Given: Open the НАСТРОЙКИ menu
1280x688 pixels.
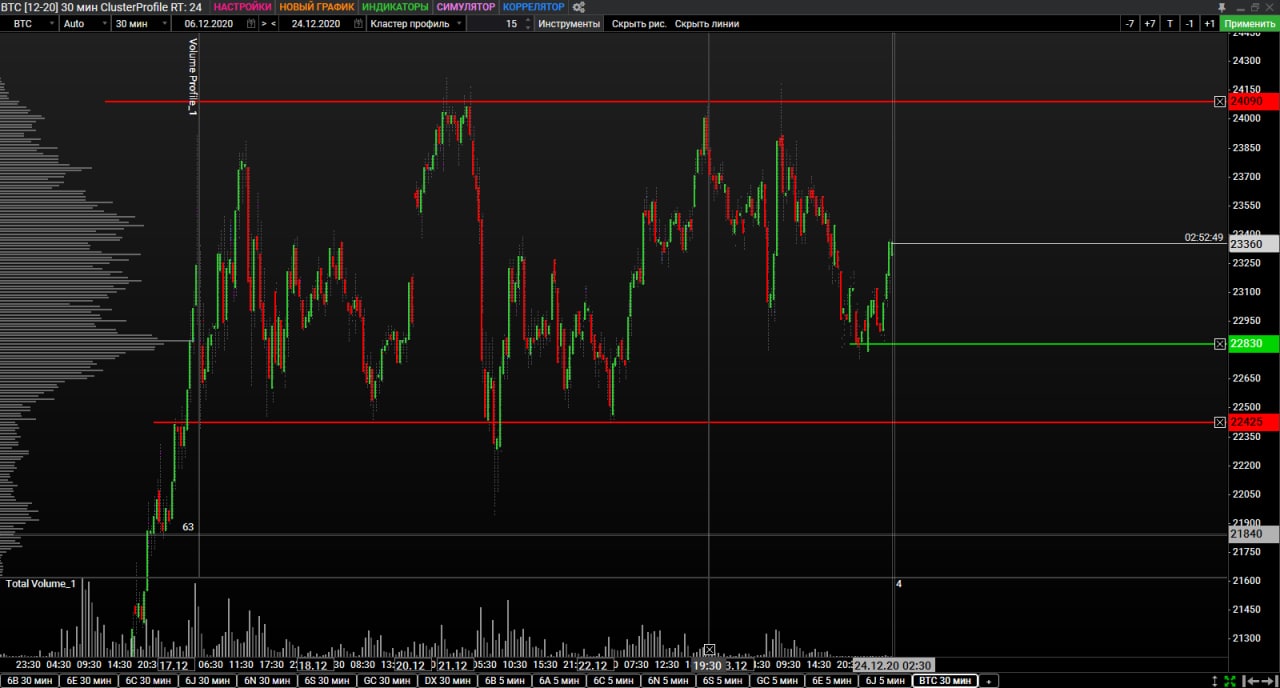Looking at the screenshot, I should [x=242, y=7].
